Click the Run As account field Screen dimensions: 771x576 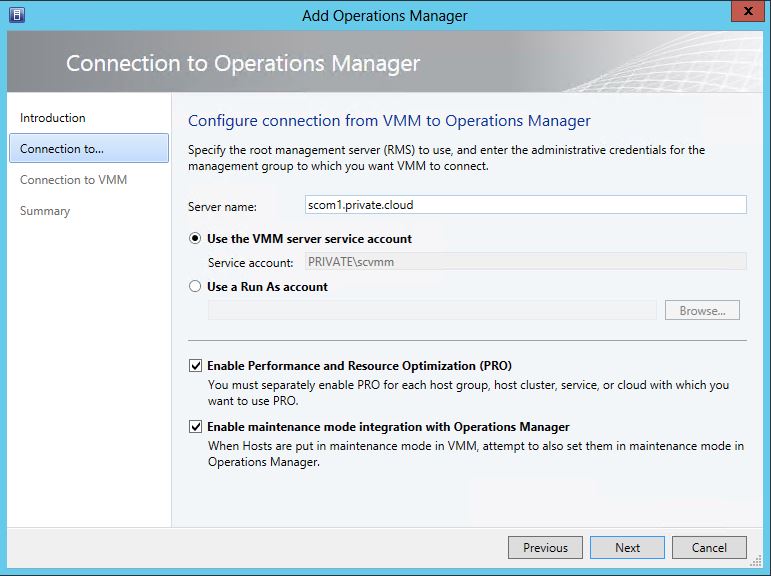pos(432,310)
